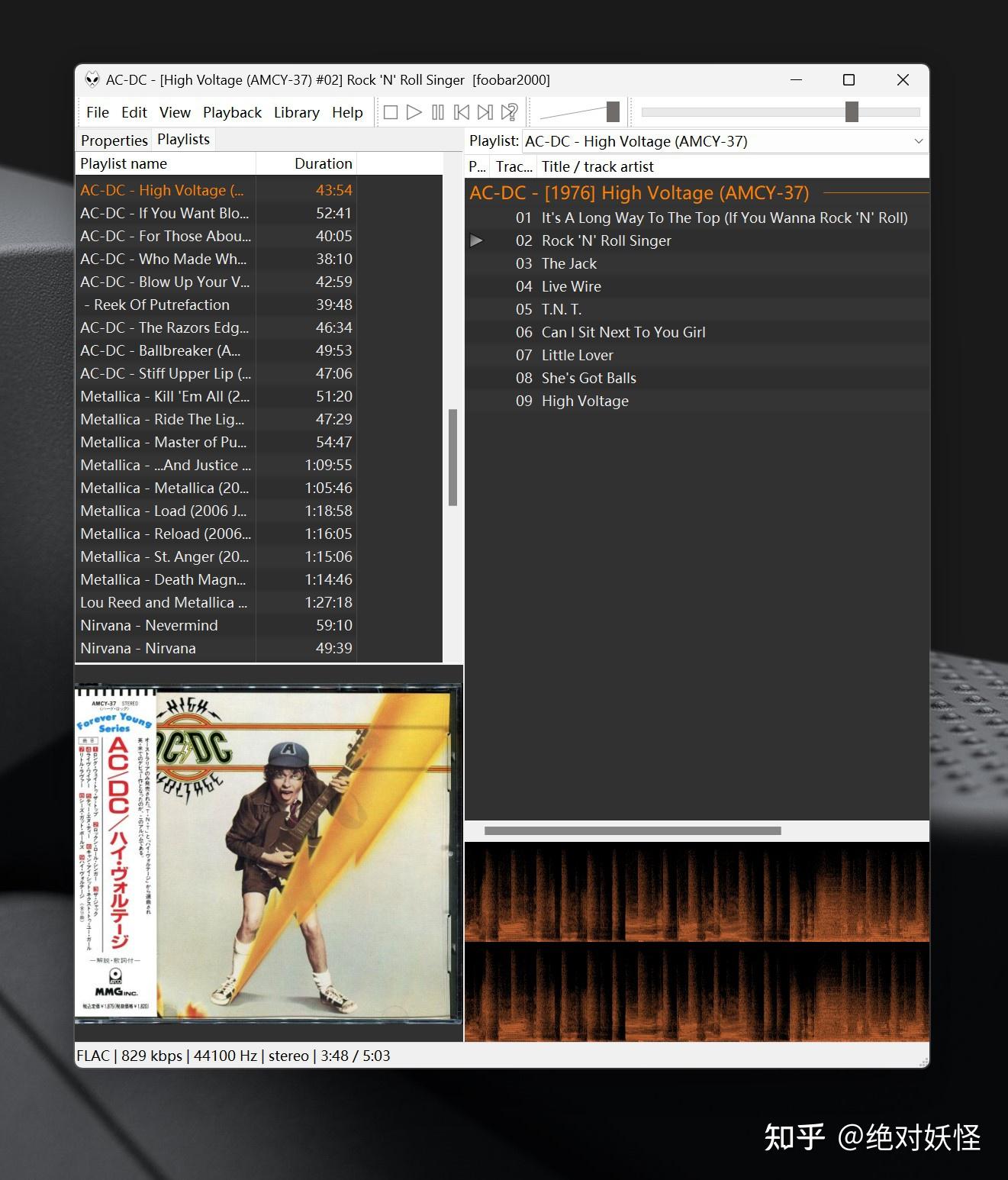Select track 07 Little Lover
The image size is (1008, 1180).
[x=697, y=355]
